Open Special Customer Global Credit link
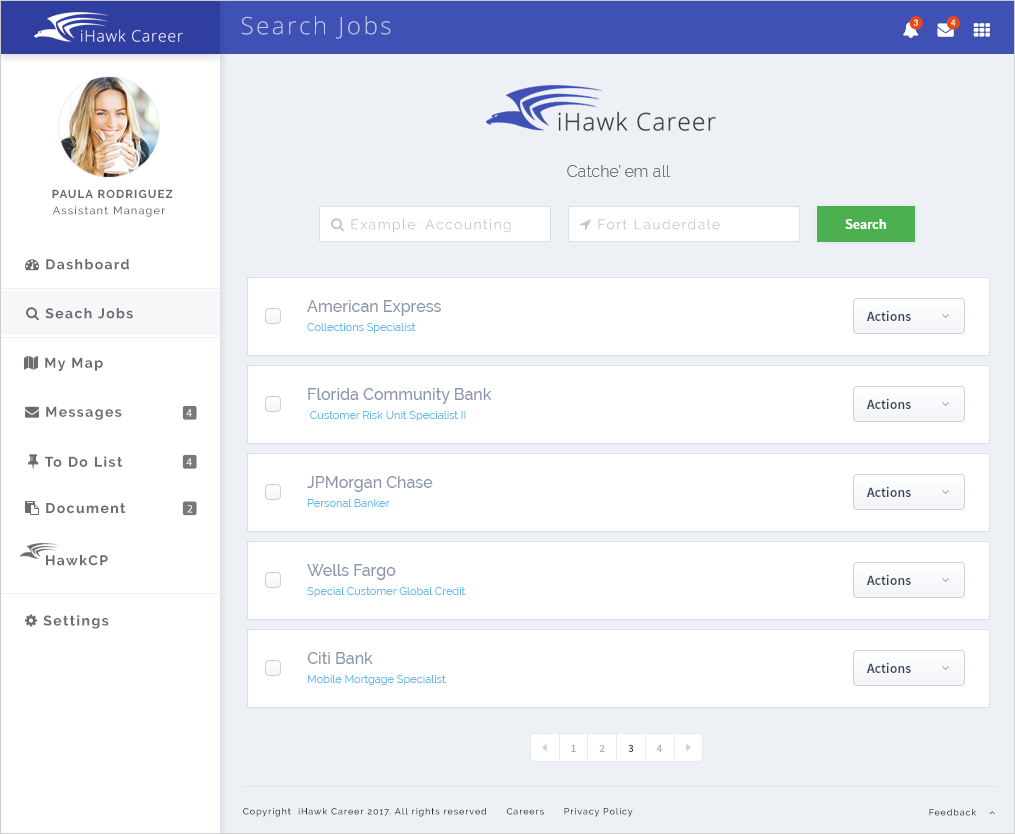 click(x=386, y=592)
